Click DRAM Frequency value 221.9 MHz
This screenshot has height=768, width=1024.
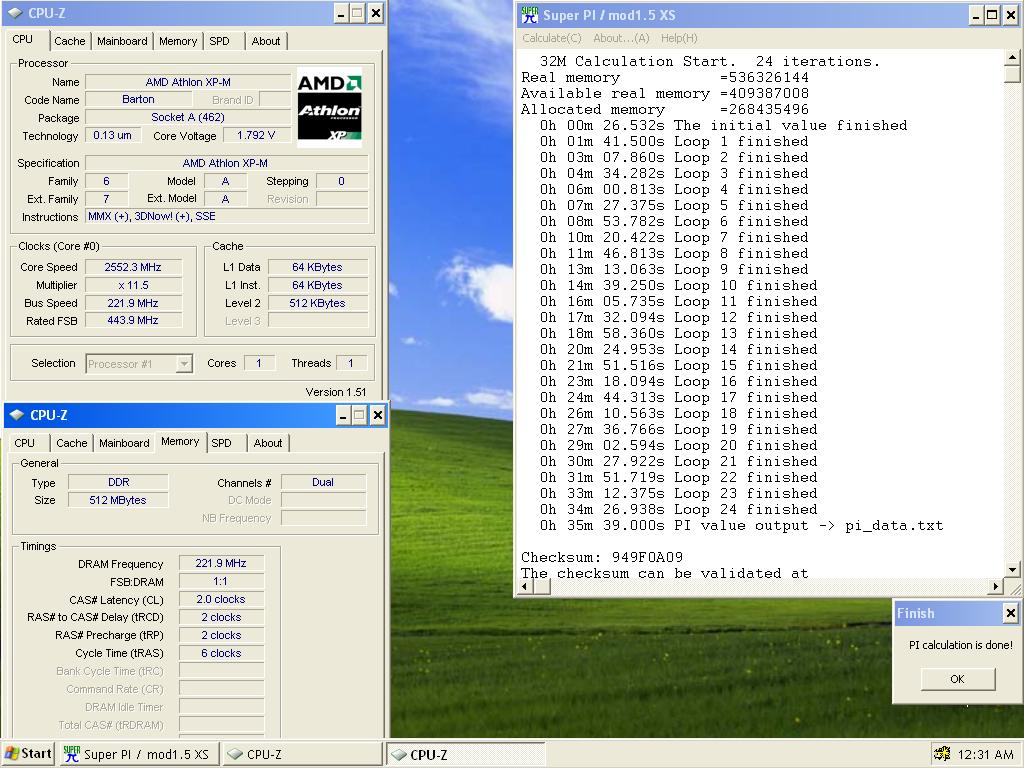(221, 563)
